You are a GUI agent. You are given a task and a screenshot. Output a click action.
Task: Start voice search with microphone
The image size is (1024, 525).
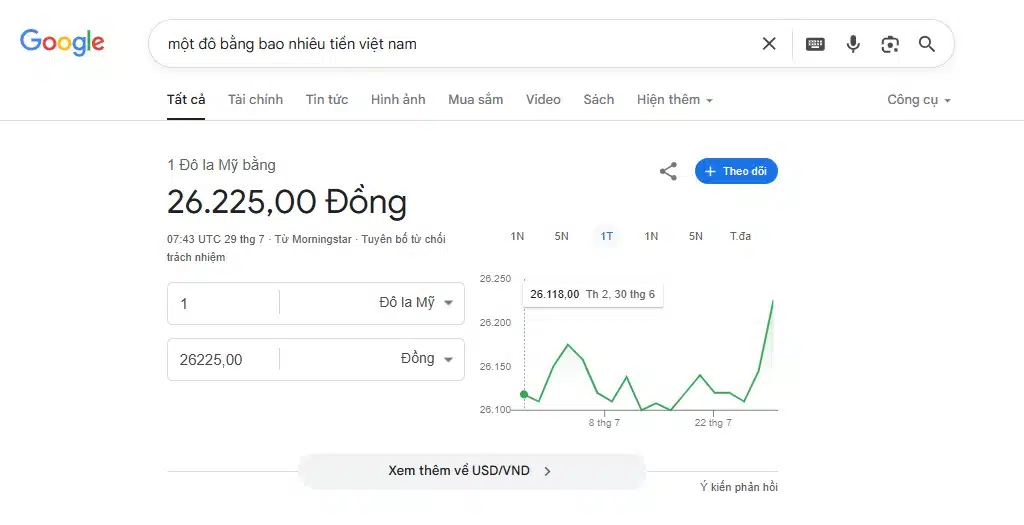click(x=853, y=44)
